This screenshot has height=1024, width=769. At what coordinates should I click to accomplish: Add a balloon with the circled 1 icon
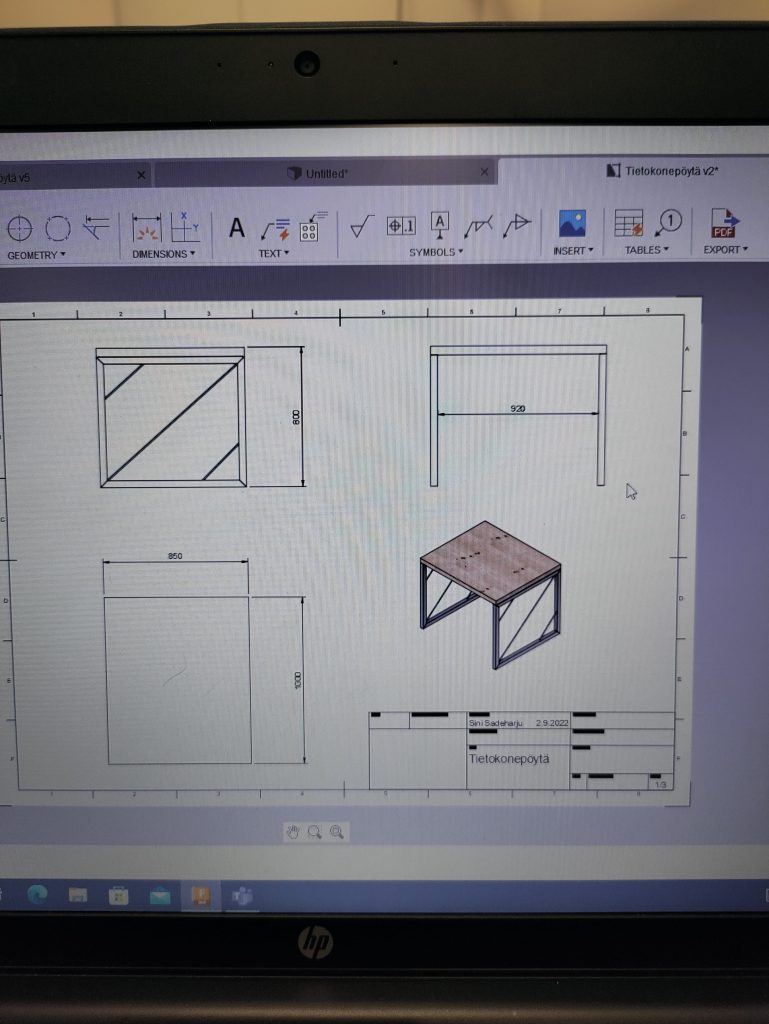(669, 222)
